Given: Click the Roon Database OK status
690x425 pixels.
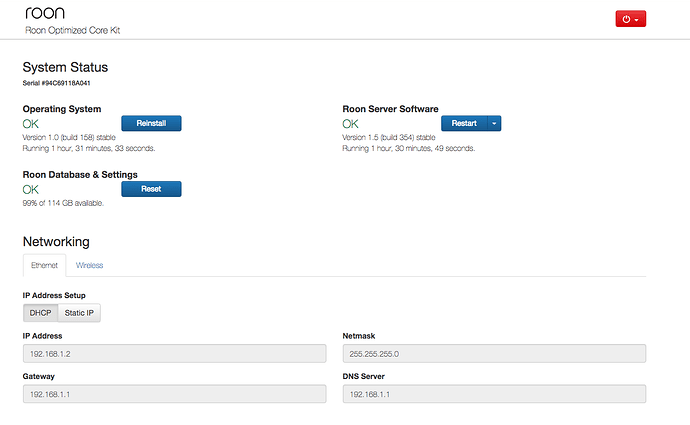Looking at the screenshot, I should (31, 190).
